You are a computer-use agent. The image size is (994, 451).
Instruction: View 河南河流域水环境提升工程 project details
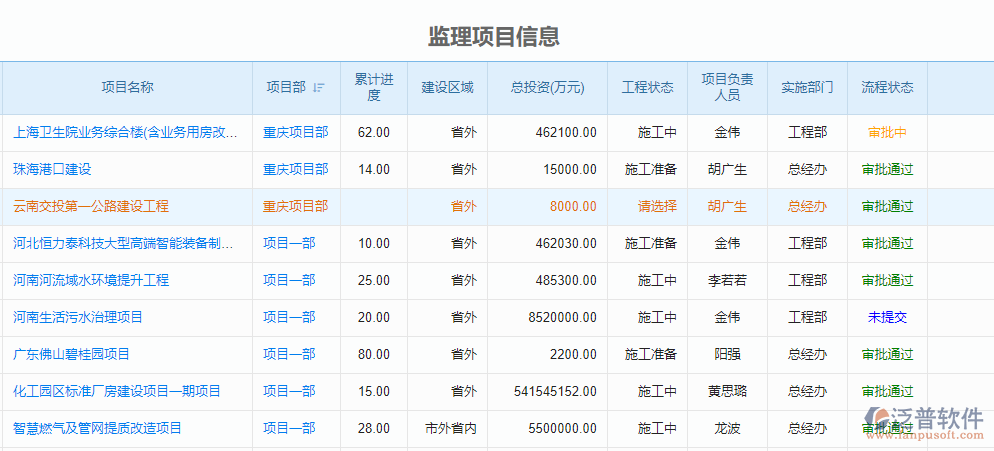point(91,280)
